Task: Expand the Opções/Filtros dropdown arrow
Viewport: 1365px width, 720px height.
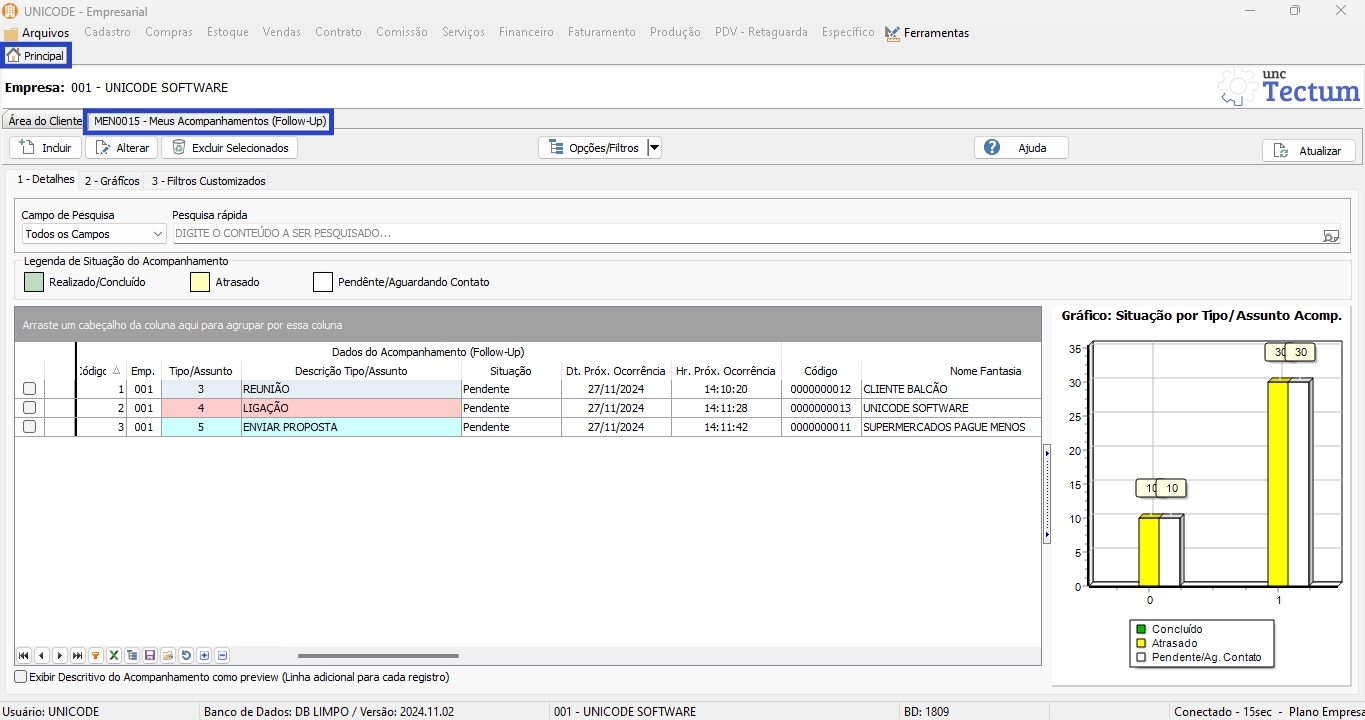Action: pos(654,148)
